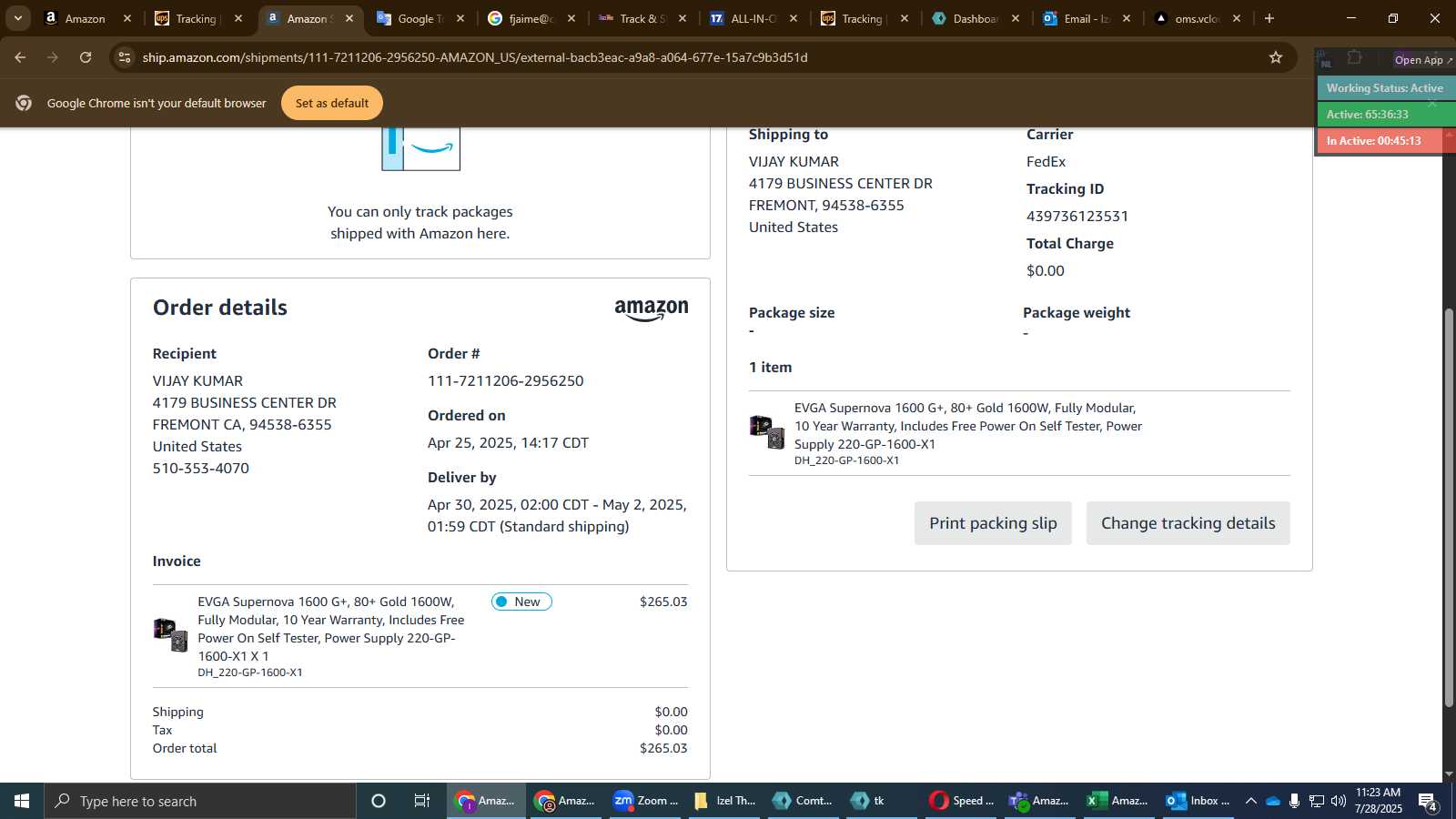The height and width of the screenshot is (819, 1456).
Task: Click Open App in overlay
Action: point(1423,60)
